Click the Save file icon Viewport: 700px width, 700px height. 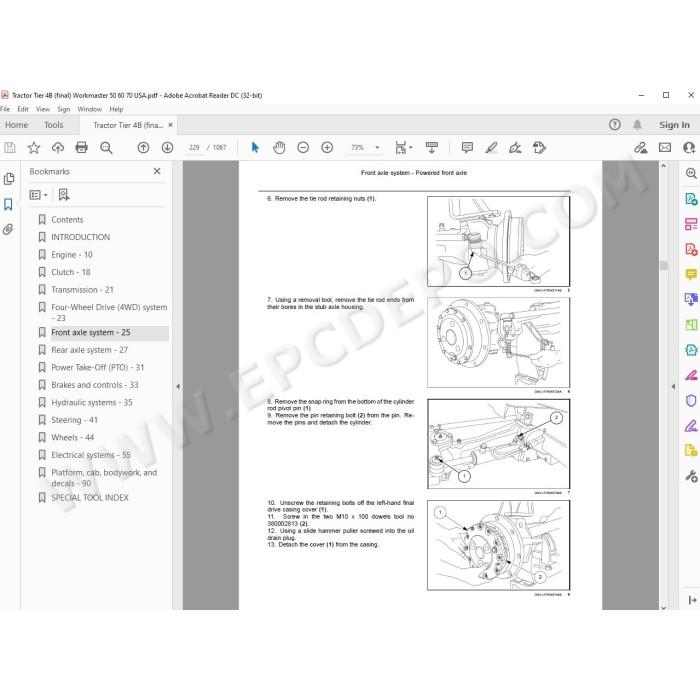(10, 147)
